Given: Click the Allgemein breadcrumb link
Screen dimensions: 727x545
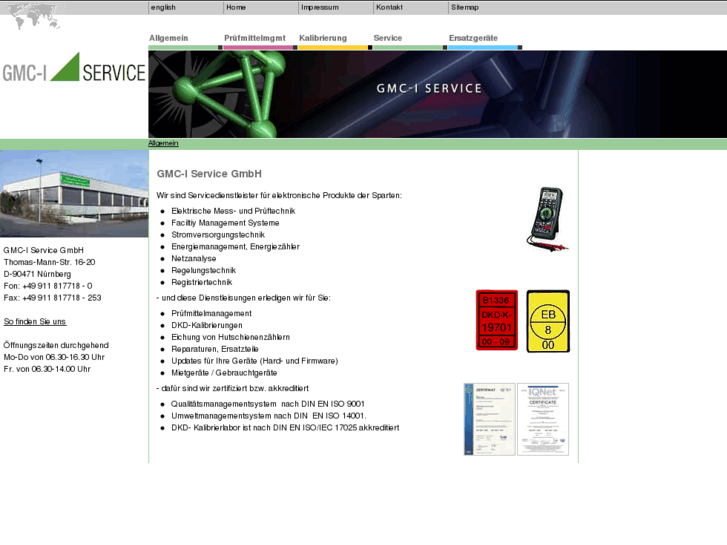Looking at the screenshot, I should point(163,143).
